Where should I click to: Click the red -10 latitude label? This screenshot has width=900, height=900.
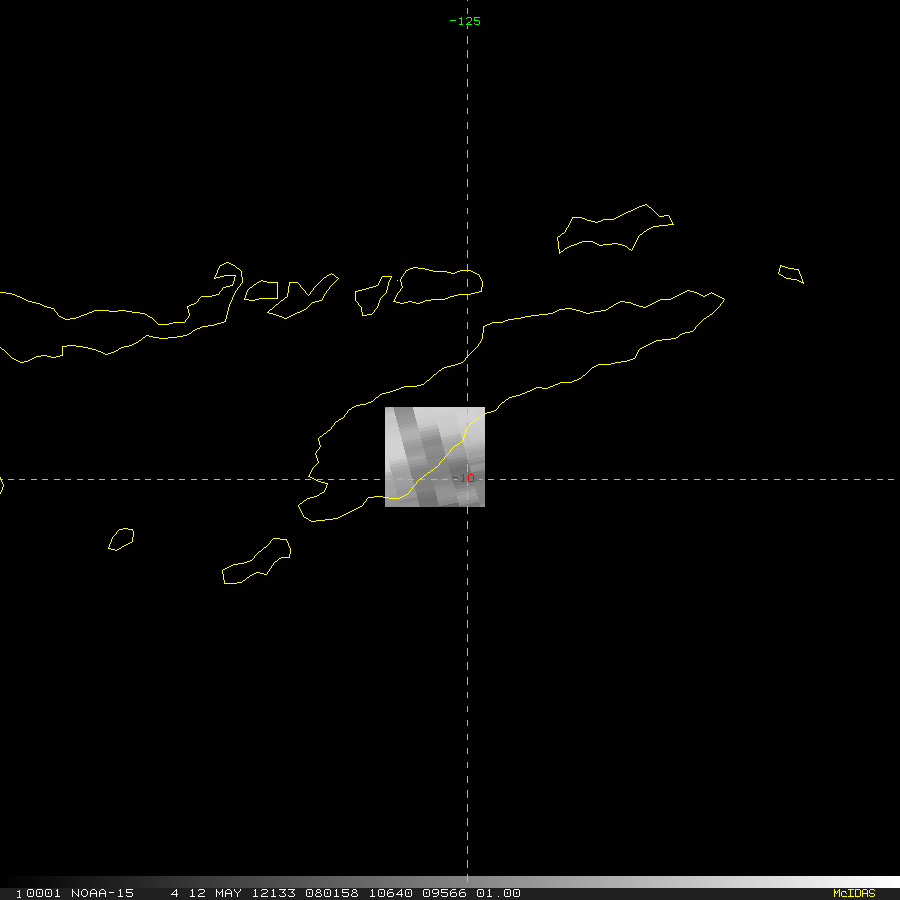465,478
